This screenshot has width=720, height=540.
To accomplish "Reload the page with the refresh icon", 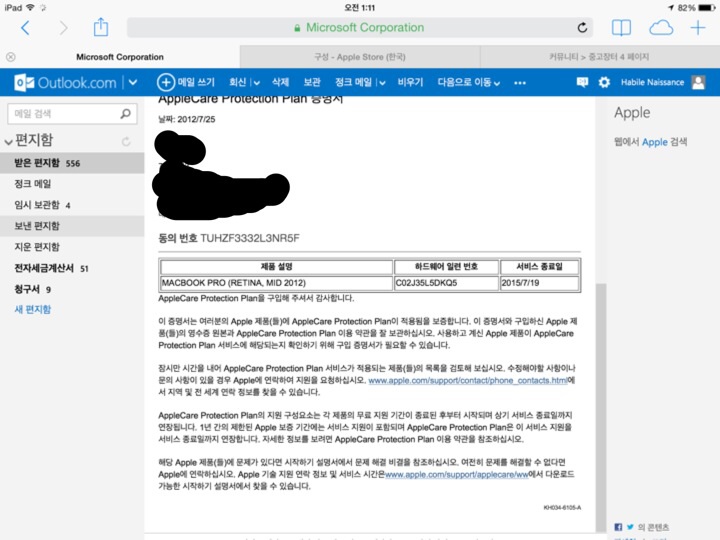I will click(x=582, y=28).
